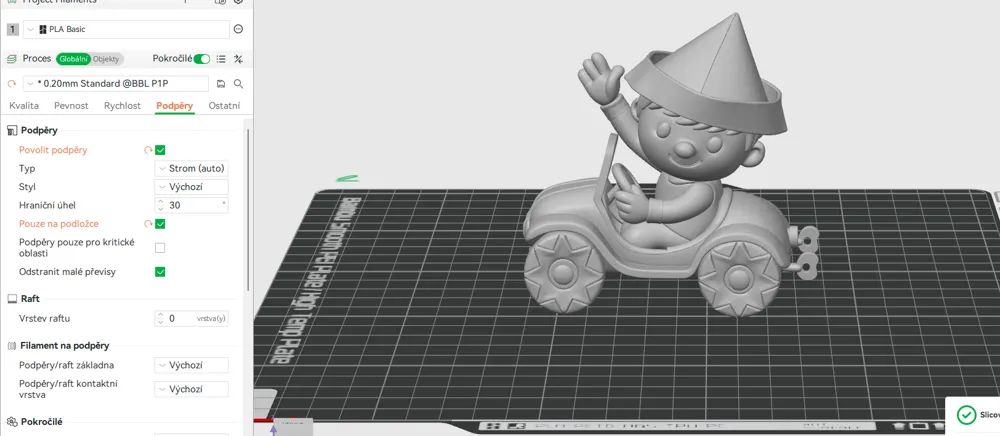Uncheck the Povolit podpěry checkbox
Viewport: 1000px width, 436px height.
coord(160,150)
